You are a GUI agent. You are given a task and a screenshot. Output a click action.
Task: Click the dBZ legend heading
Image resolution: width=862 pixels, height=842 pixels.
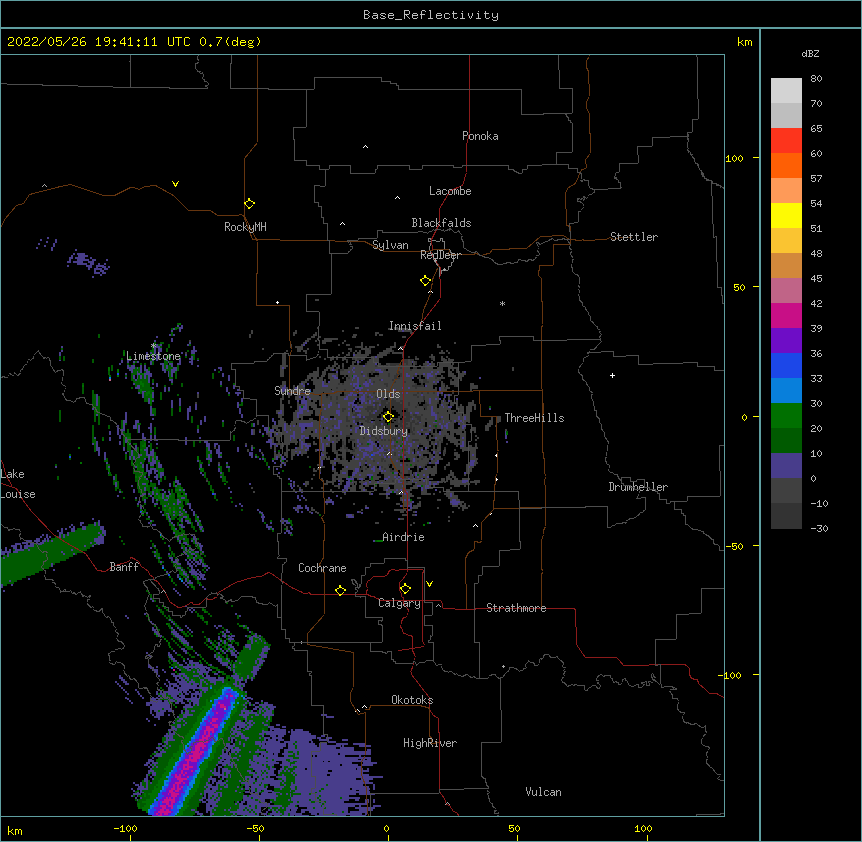point(810,53)
